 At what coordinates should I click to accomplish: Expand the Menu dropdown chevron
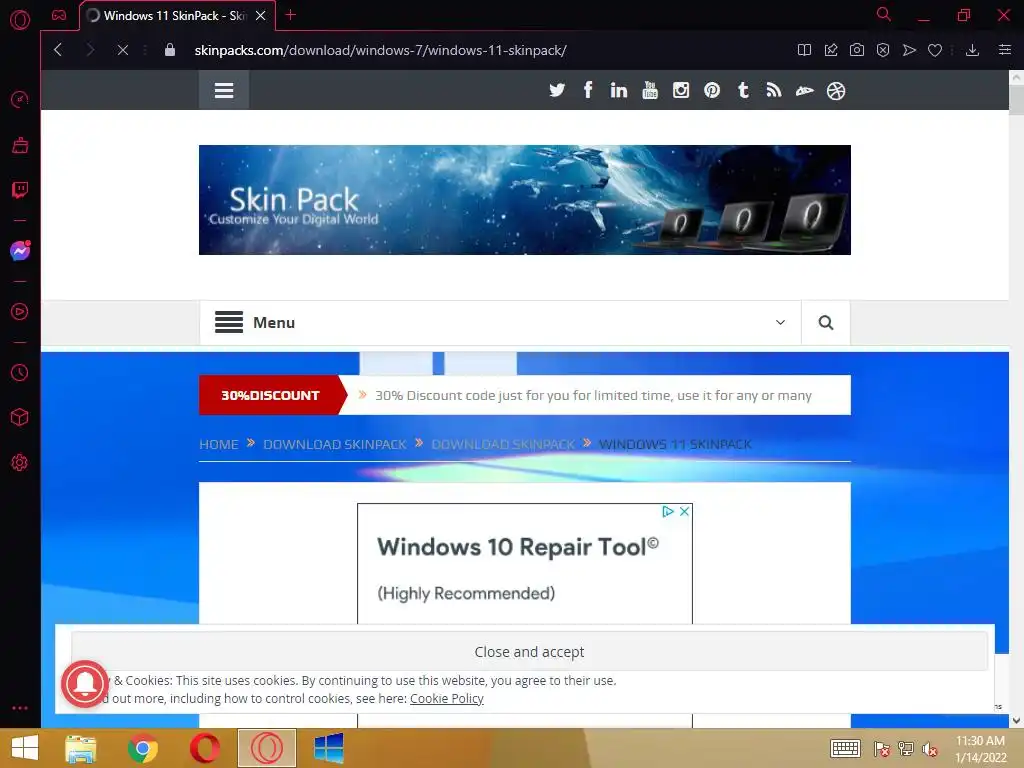[780, 323]
